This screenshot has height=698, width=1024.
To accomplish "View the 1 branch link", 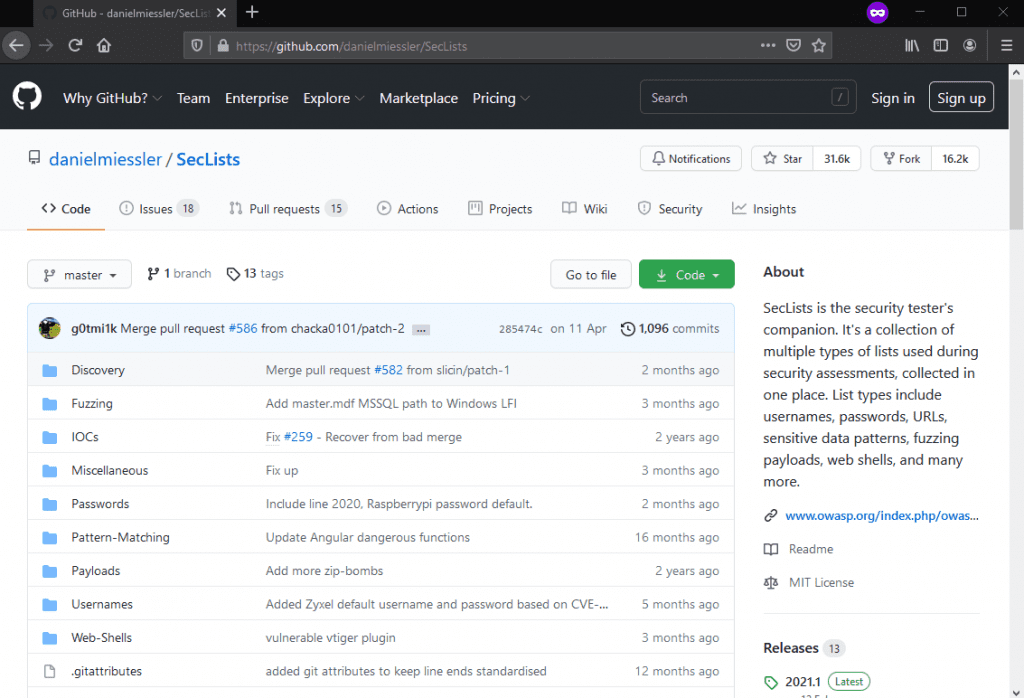I will pyautogui.click(x=180, y=274).
